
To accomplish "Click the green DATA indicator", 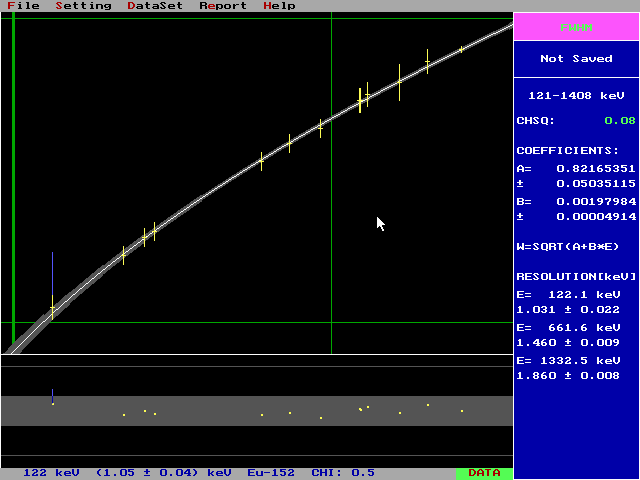I will [484, 473].
